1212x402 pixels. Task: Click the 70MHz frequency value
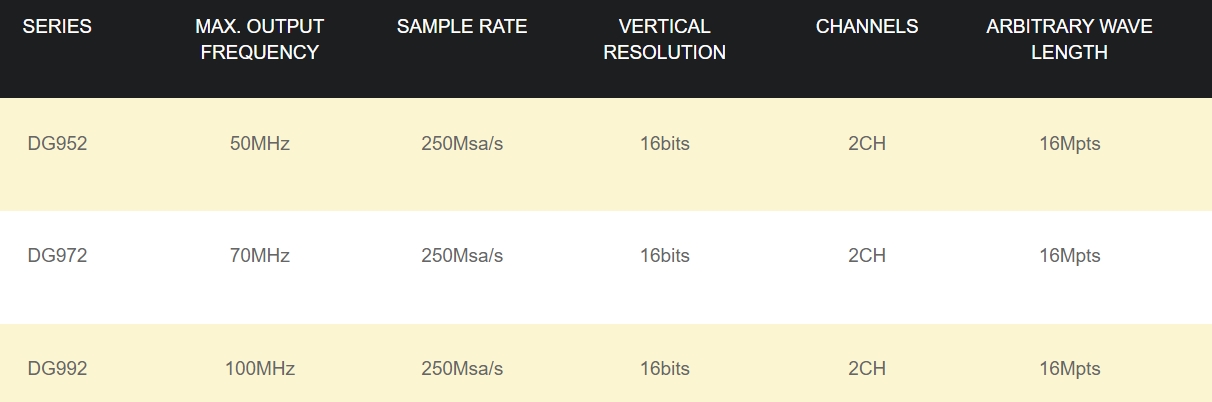pos(260,255)
